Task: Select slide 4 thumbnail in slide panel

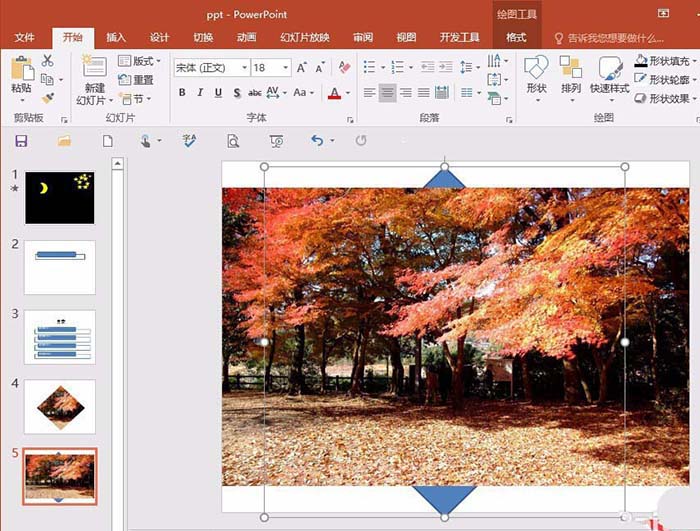Action: point(60,406)
